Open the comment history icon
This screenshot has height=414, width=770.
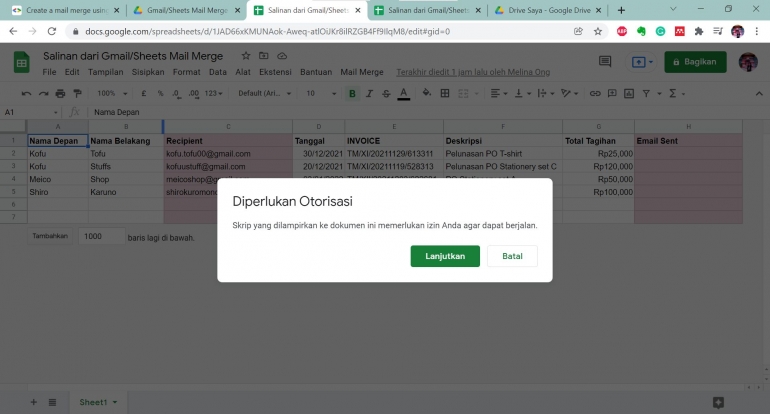(x=605, y=62)
